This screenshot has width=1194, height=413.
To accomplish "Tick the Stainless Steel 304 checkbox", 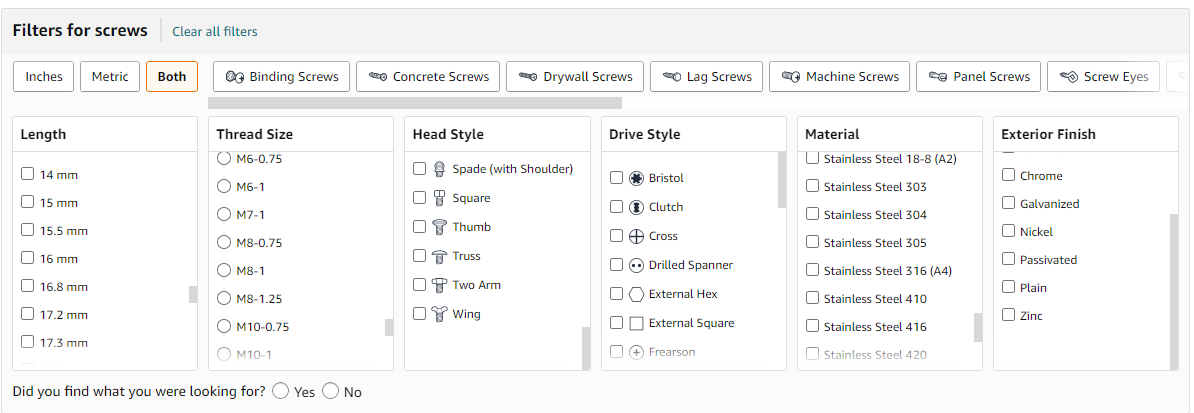I will tap(812, 214).
